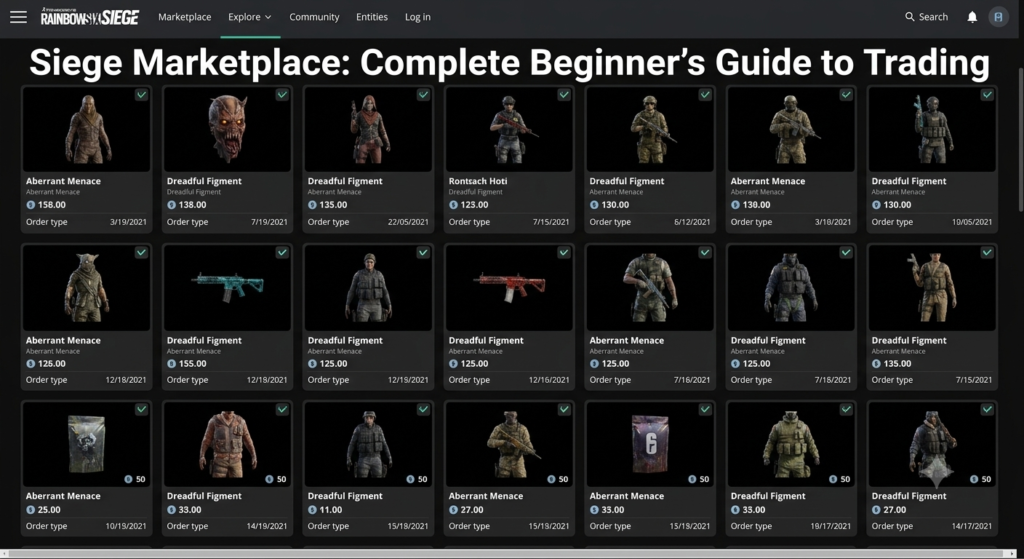This screenshot has height=559, width=1024.
Task: Toggle checkmark on demon mask 138.00 card
Action: click(x=282, y=95)
